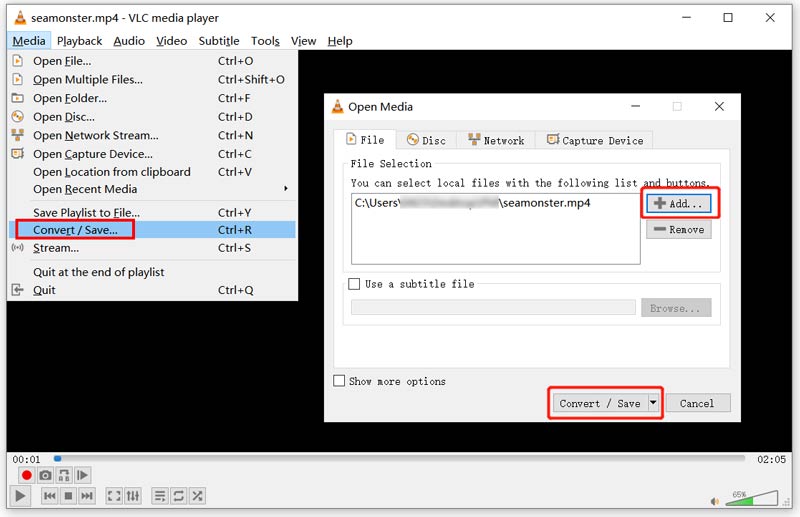Image resolution: width=800 pixels, height=517 pixels.
Task: Close the Open Media dialog
Action: 719,107
